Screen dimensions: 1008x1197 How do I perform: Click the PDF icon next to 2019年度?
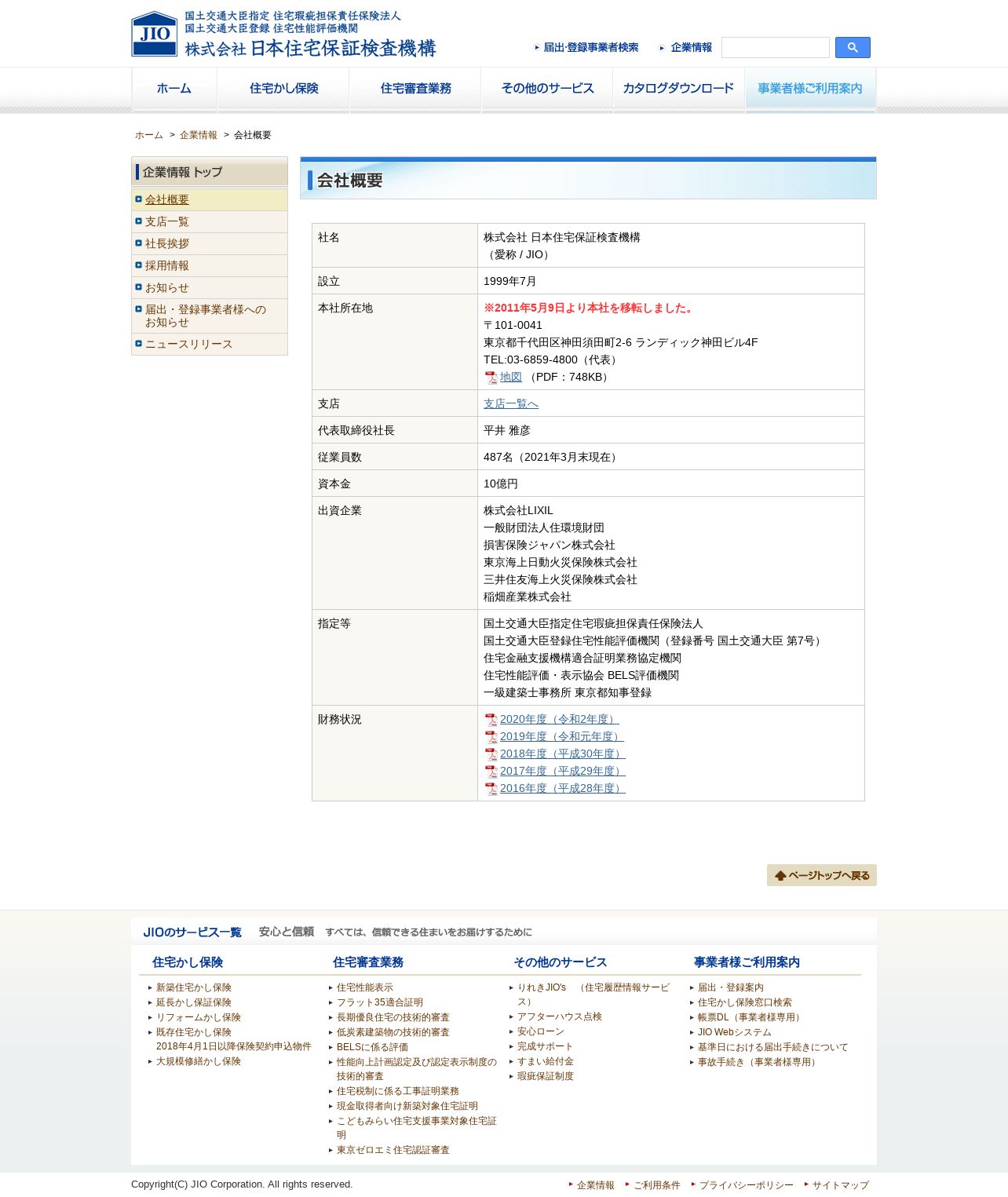pyautogui.click(x=491, y=737)
